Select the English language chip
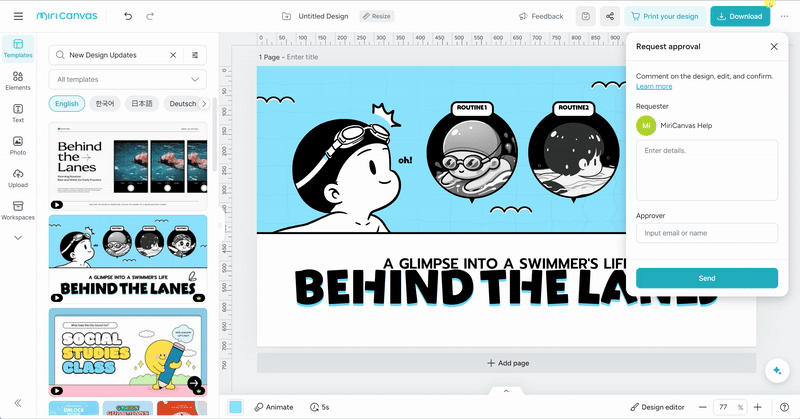800x419 pixels. click(x=67, y=103)
